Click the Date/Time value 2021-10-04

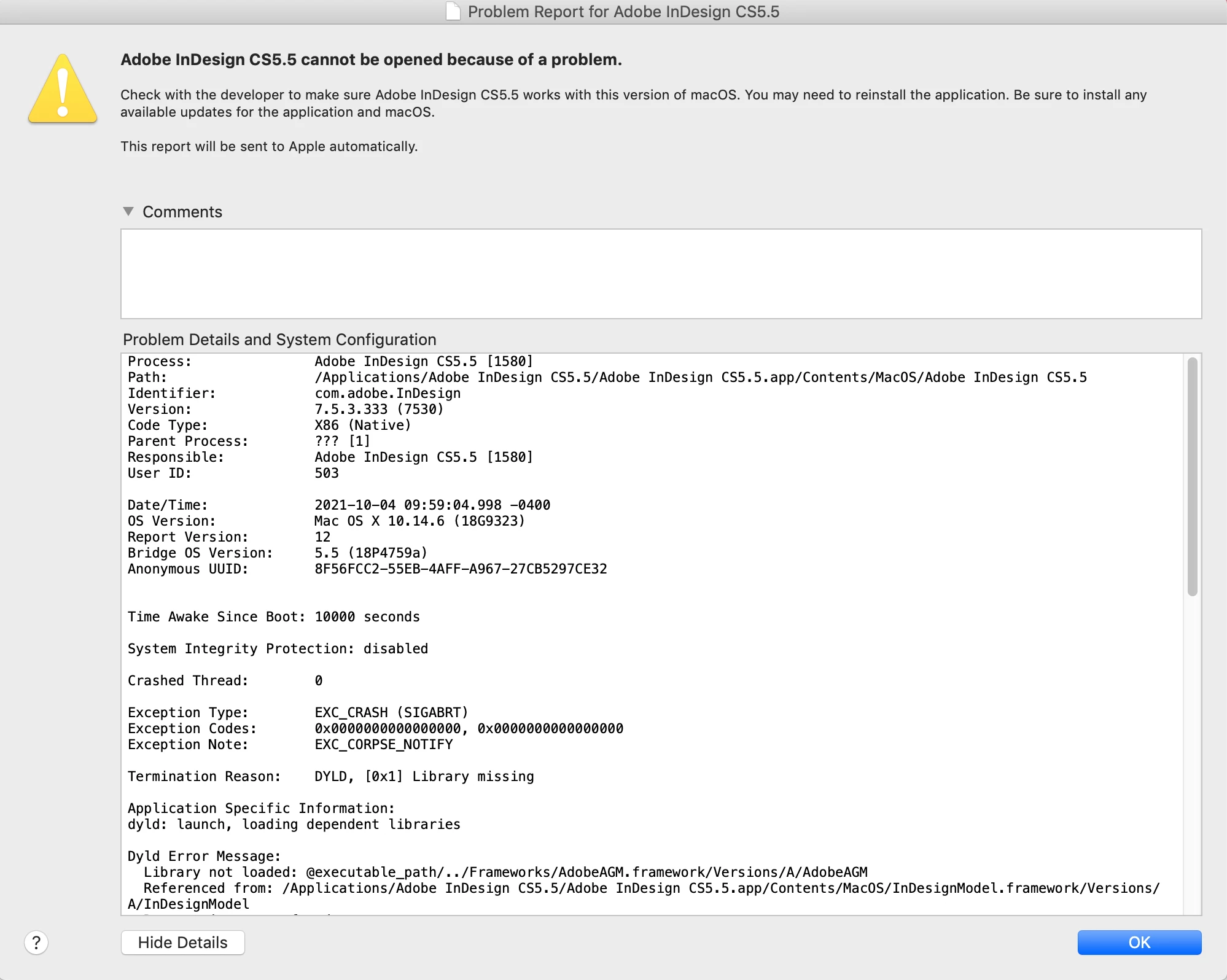pyautogui.click(x=432, y=505)
